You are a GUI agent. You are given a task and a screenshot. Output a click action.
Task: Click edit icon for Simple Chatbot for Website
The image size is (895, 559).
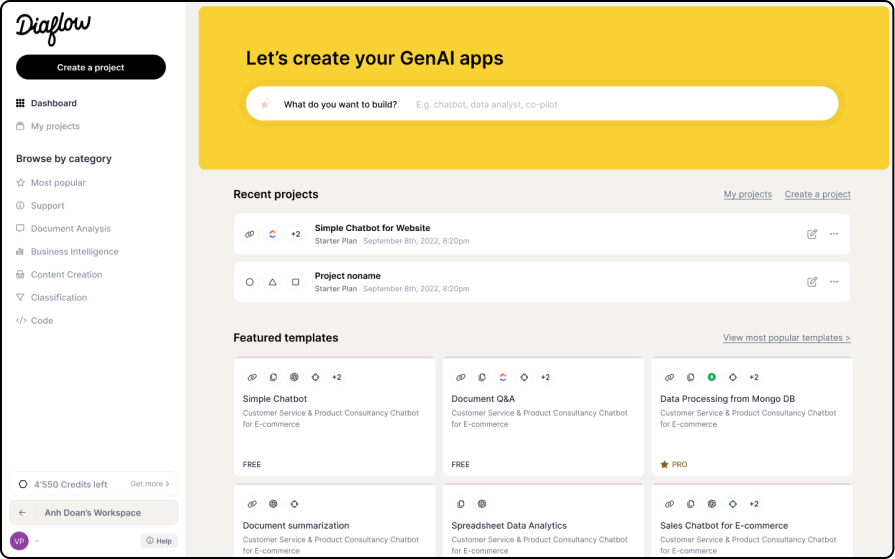point(812,234)
